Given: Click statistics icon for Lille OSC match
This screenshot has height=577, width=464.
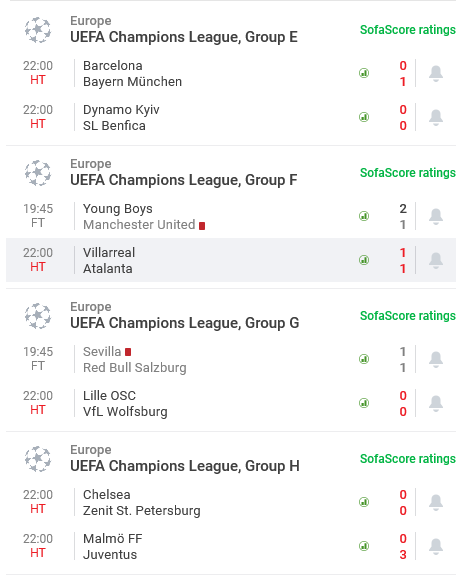Looking at the screenshot, I should (364, 403).
